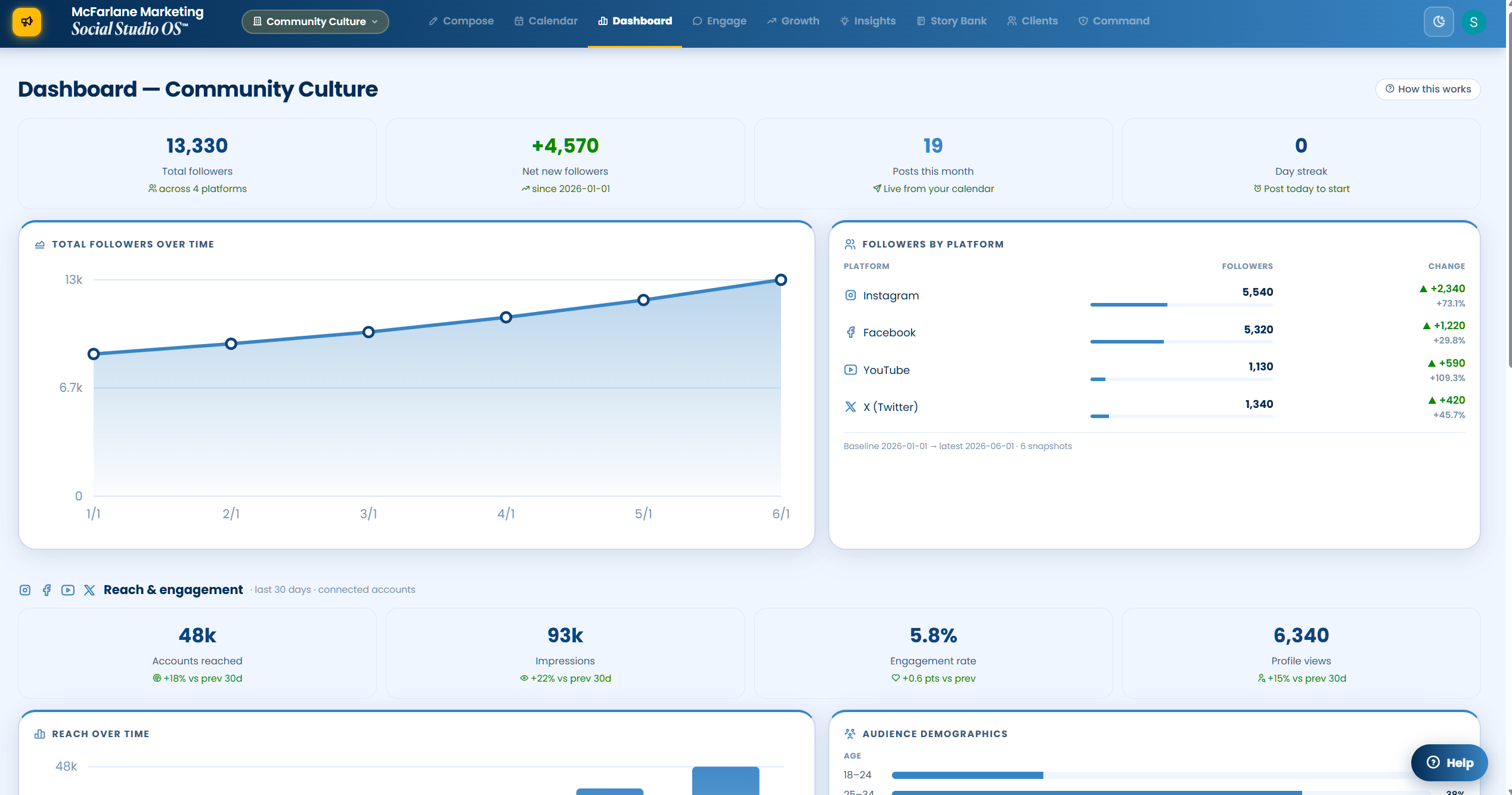The height and width of the screenshot is (795, 1512).
Task: Click the 2/1 data point on followers chart
Action: 231,344
